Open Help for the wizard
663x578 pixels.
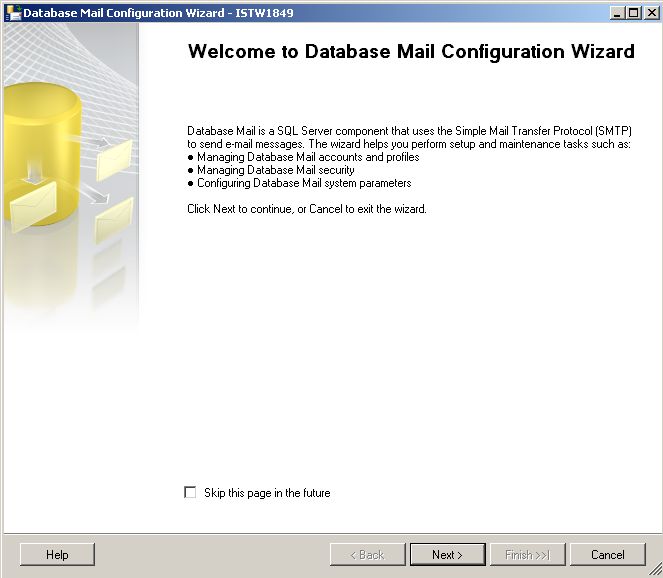[58, 554]
